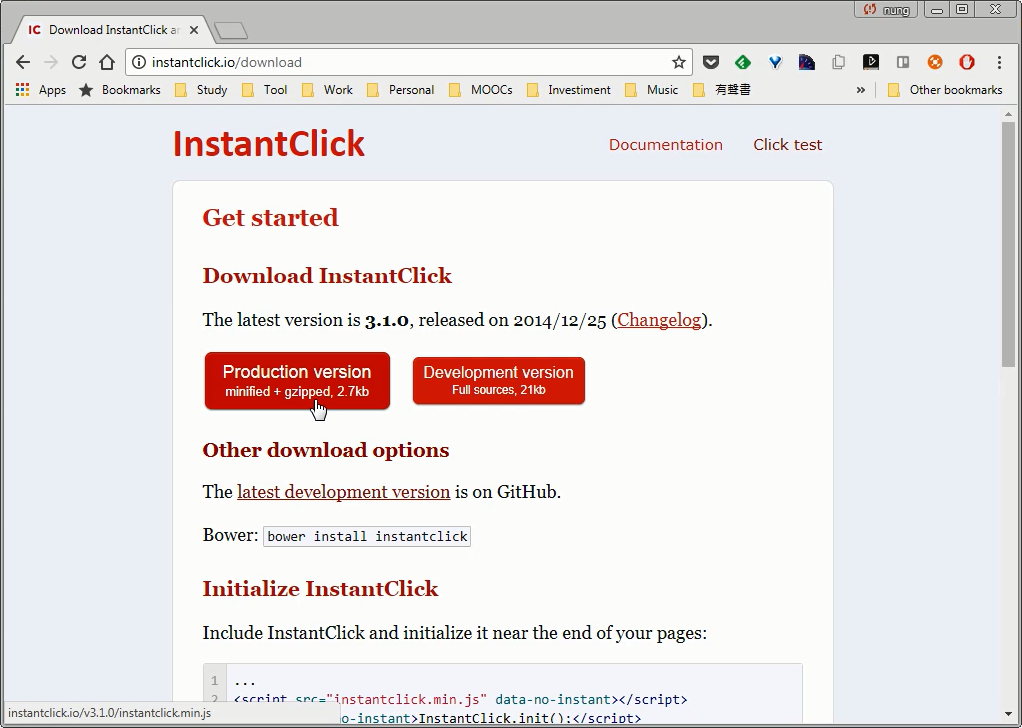Open the Click test link
Screen dimensions: 1022x728
point(787,145)
